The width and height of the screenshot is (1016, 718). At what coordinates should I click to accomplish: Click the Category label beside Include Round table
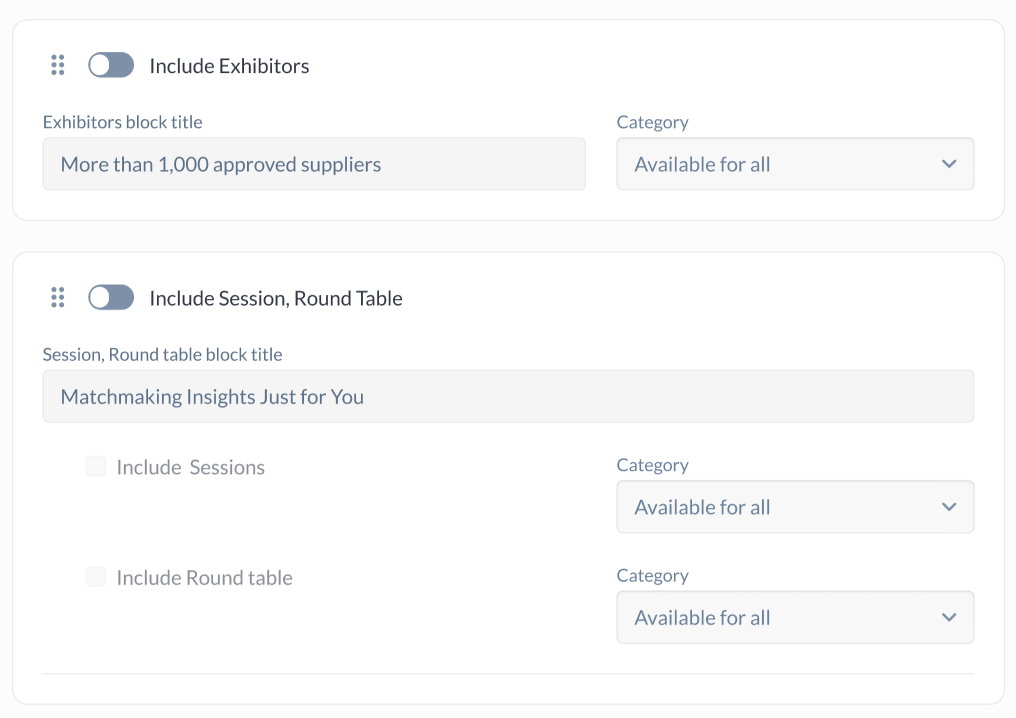point(652,576)
